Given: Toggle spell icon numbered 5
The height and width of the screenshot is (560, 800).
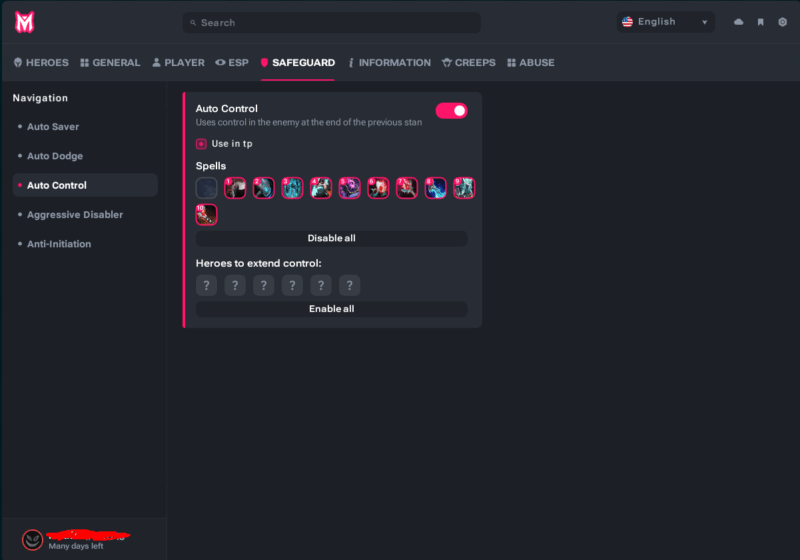Looking at the screenshot, I should (349, 188).
